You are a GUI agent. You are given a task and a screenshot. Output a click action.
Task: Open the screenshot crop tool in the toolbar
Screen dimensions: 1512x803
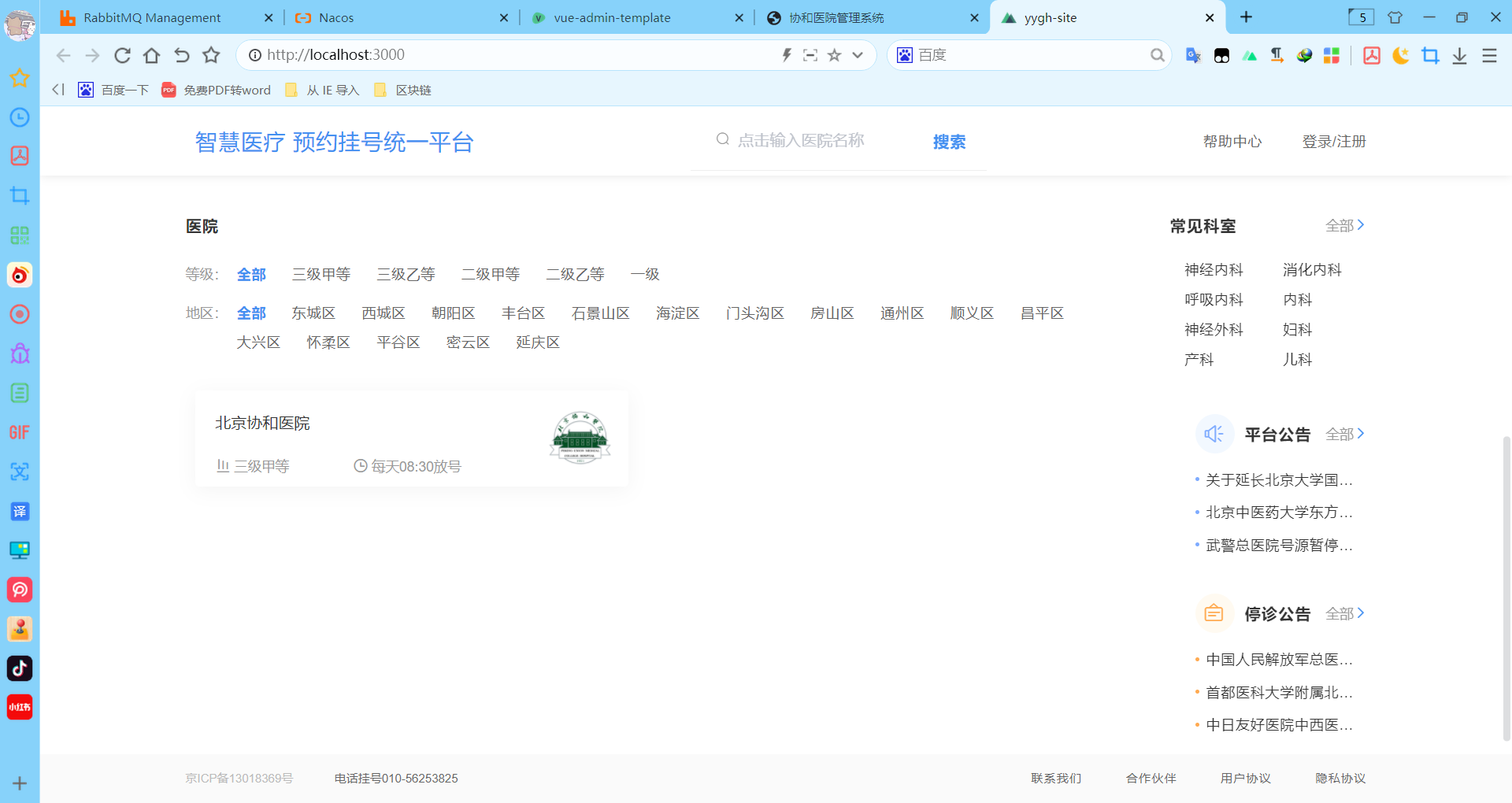pos(1431,55)
